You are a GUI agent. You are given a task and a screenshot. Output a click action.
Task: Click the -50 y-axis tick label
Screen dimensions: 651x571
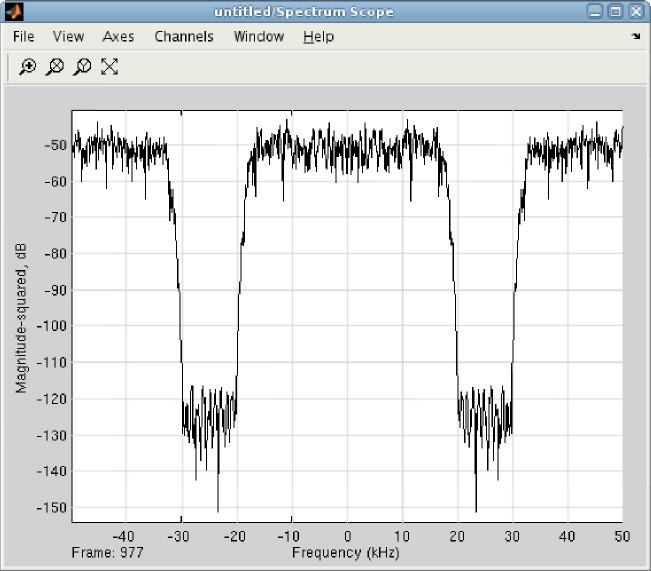pyautogui.click(x=55, y=145)
